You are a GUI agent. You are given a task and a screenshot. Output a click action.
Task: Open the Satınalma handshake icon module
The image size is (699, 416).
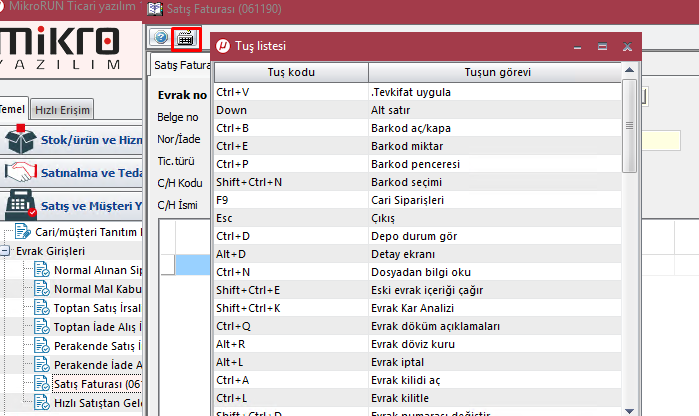20,171
